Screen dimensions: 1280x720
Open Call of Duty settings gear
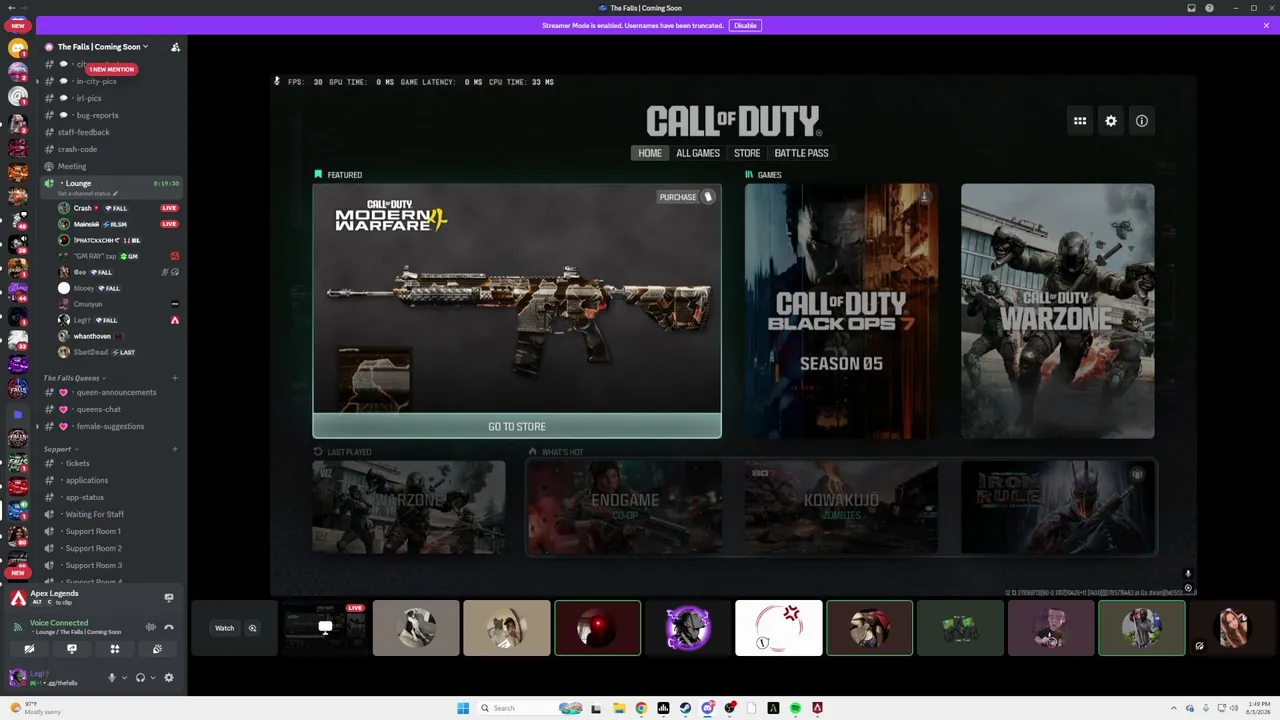point(1111,121)
